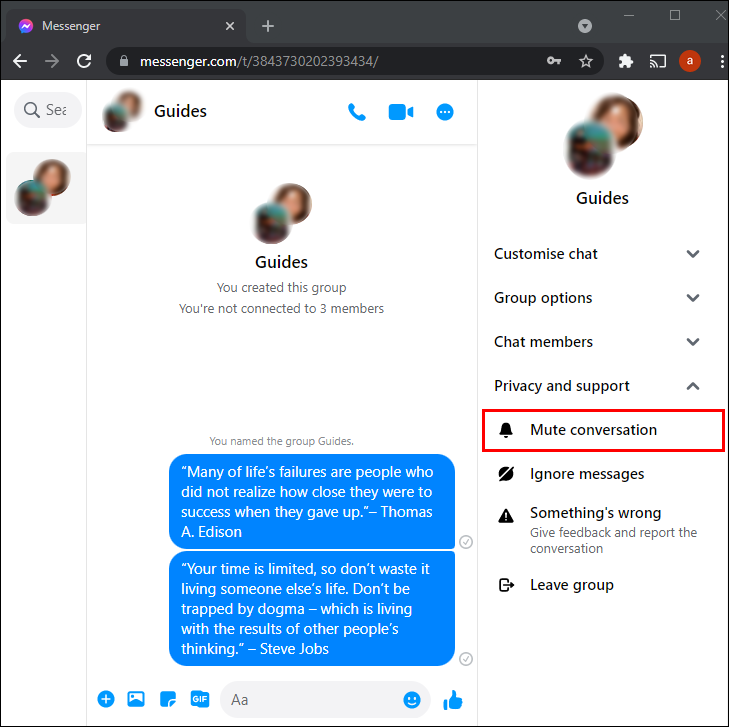Click the tab search dropdown circle
This screenshot has height=727, width=729.
click(585, 26)
